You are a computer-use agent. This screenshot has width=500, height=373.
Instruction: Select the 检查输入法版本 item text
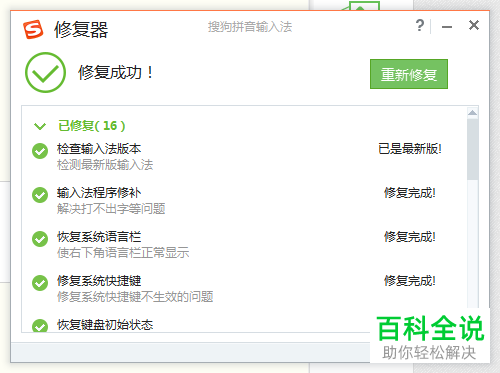99,149
